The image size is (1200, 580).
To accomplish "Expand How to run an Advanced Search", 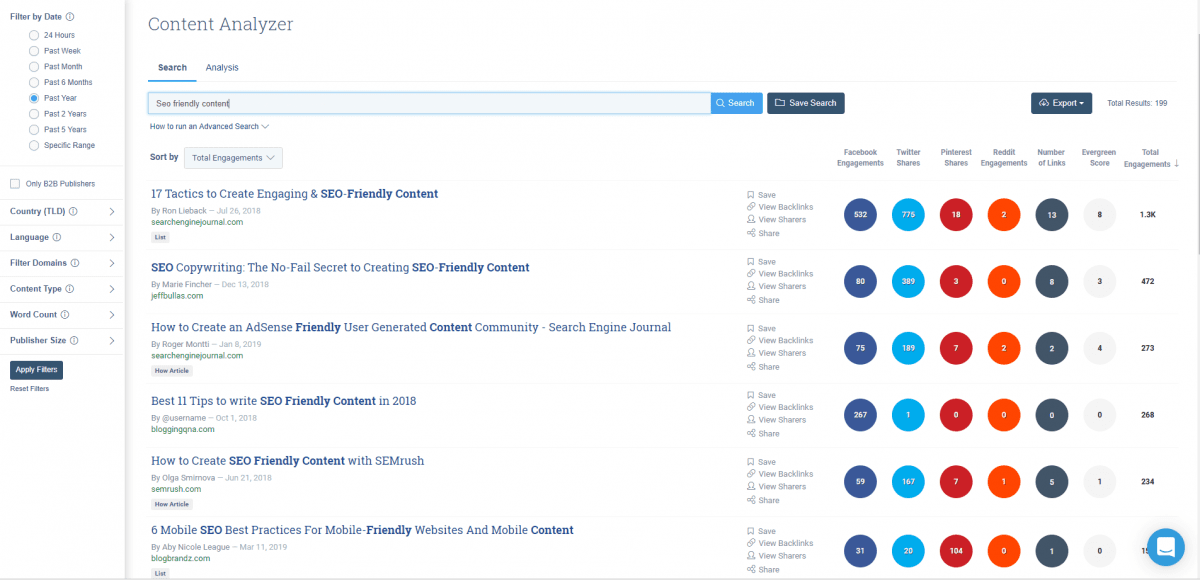I will click(x=209, y=127).
